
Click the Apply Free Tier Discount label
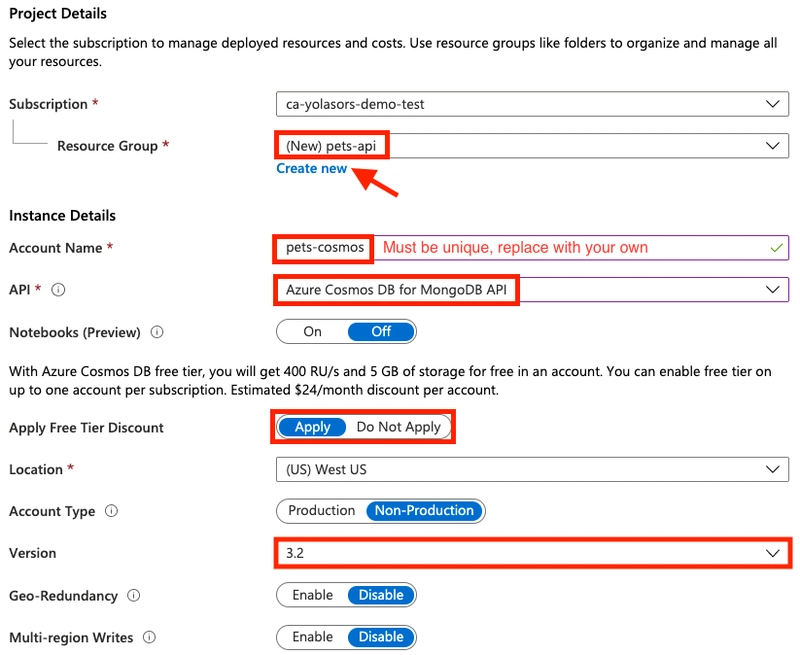[x=86, y=427]
